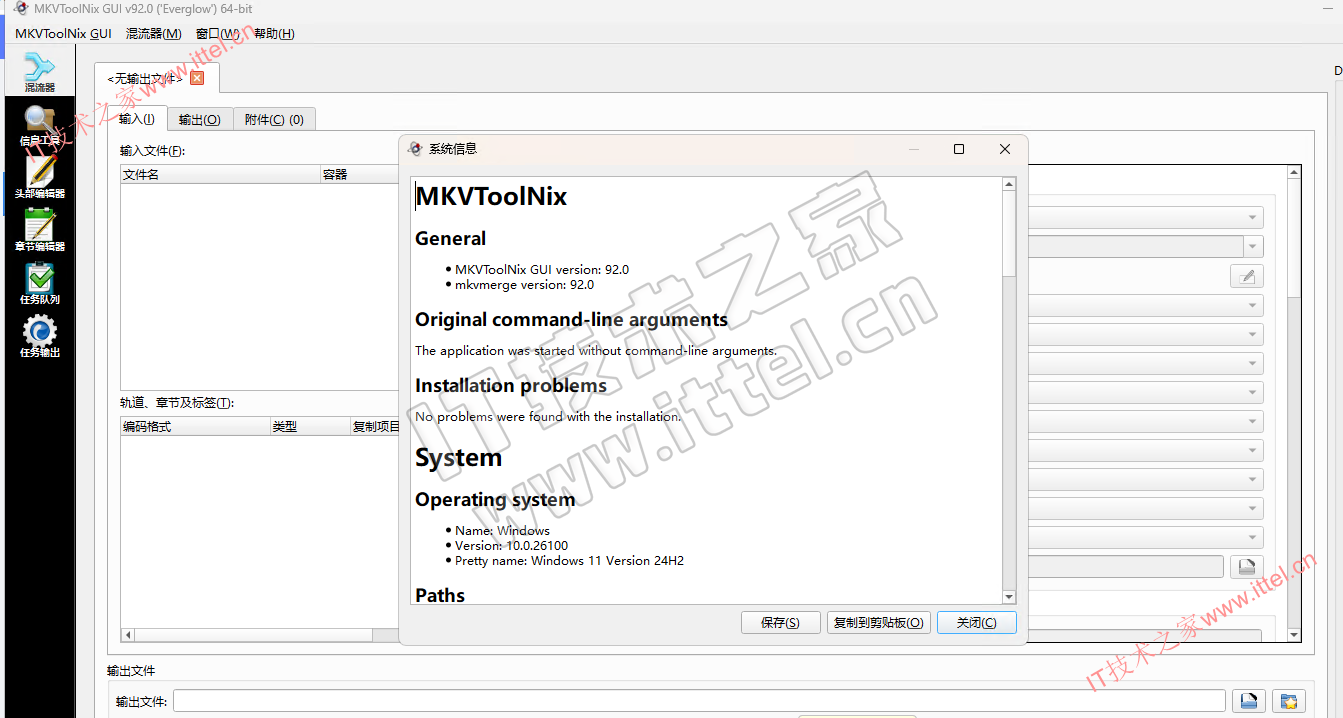Open the MKVToolNix GUI menu
Image resolution: width=1343 pixels, height=718 pixels.
pos(63,33)
